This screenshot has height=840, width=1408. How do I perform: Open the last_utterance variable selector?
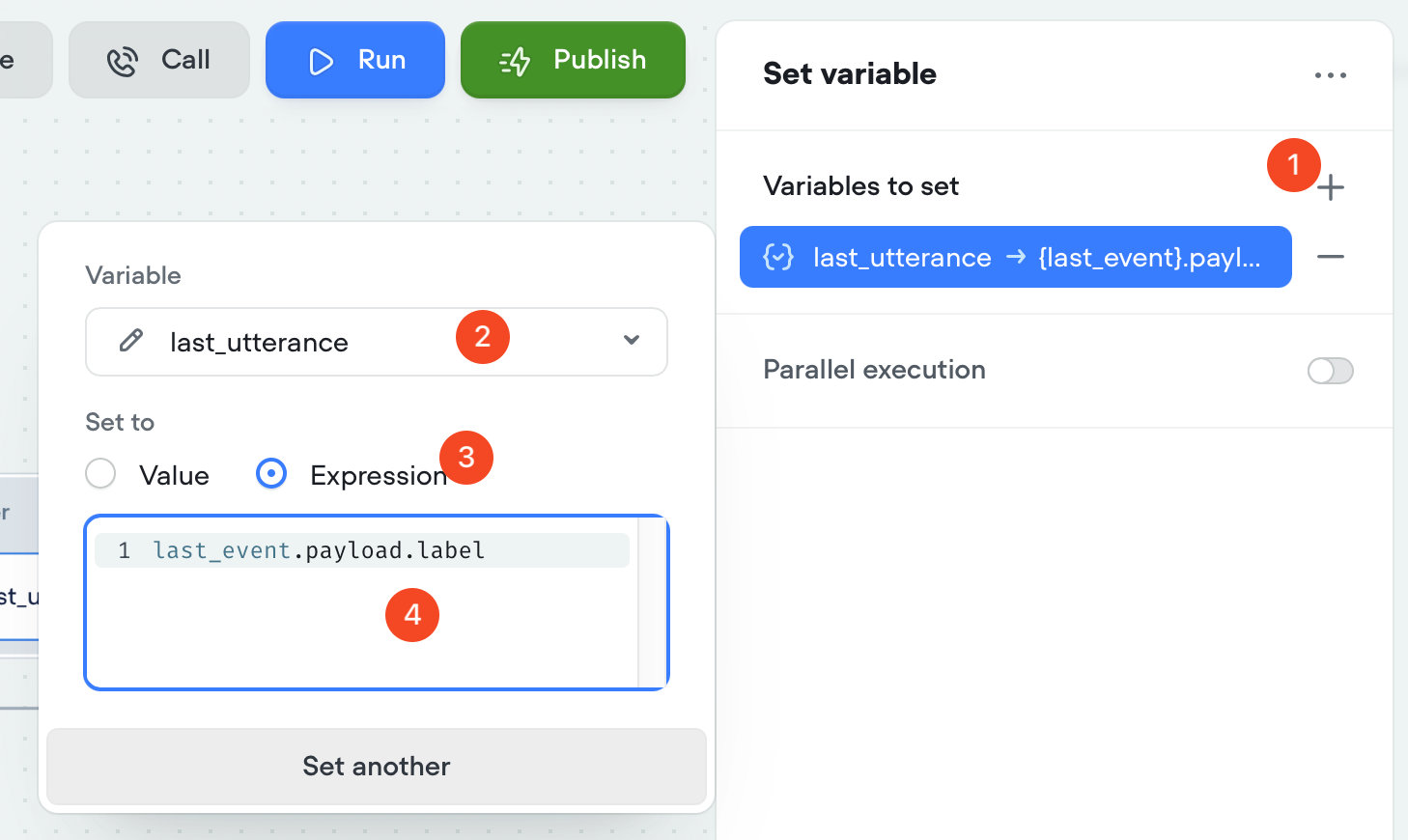[x=290, y=342]
